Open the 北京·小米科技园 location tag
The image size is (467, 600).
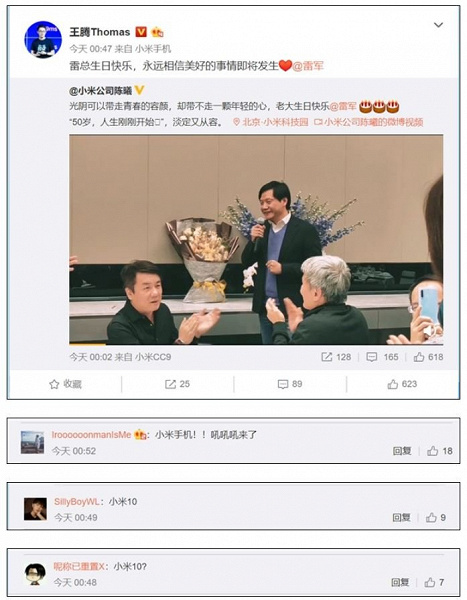[x=271, y=122]
